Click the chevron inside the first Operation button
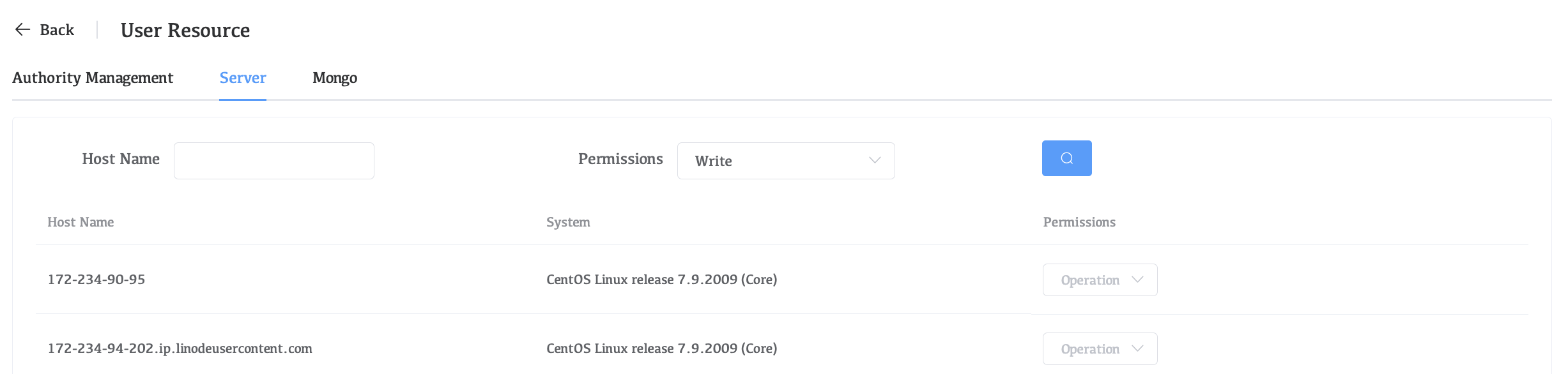Screen dimensions: 1568x374 [x=1138, y=279]
